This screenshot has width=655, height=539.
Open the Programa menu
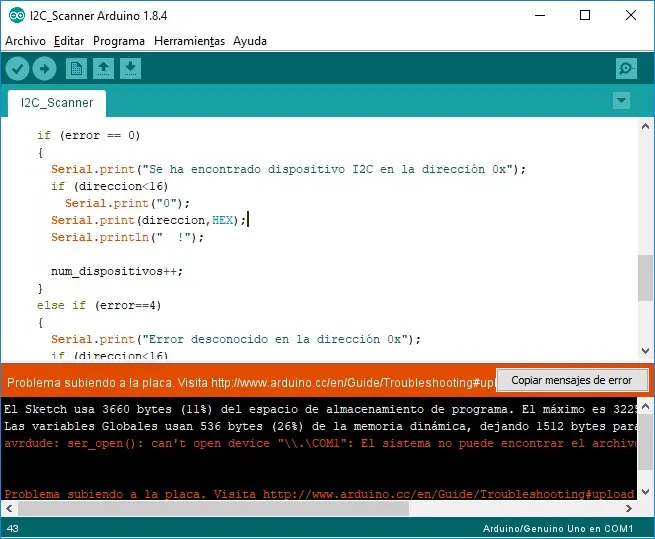tap(119, 41)
